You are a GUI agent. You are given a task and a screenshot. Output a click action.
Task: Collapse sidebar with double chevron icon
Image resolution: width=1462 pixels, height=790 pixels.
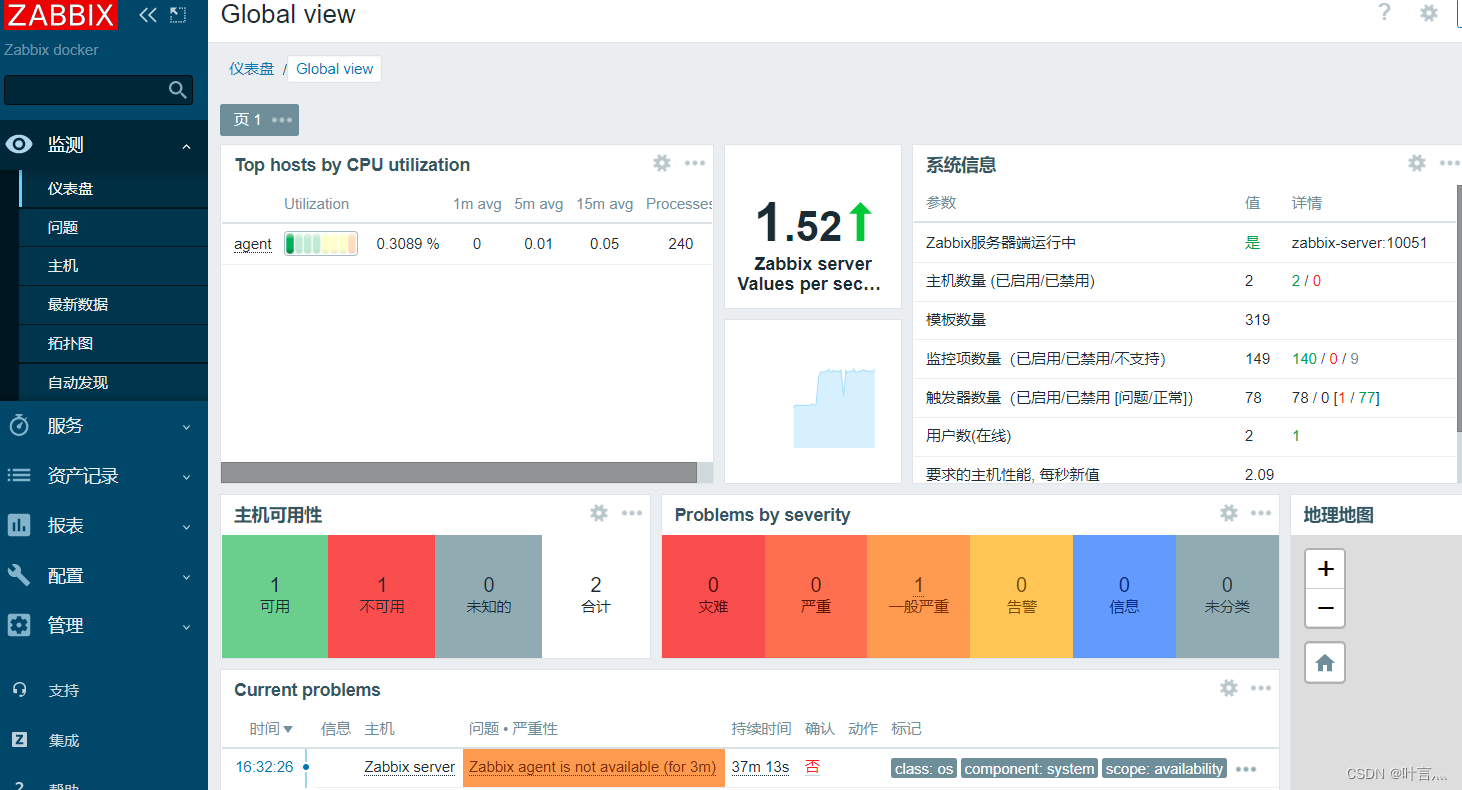pyautogui.click(x=148, y=15)
